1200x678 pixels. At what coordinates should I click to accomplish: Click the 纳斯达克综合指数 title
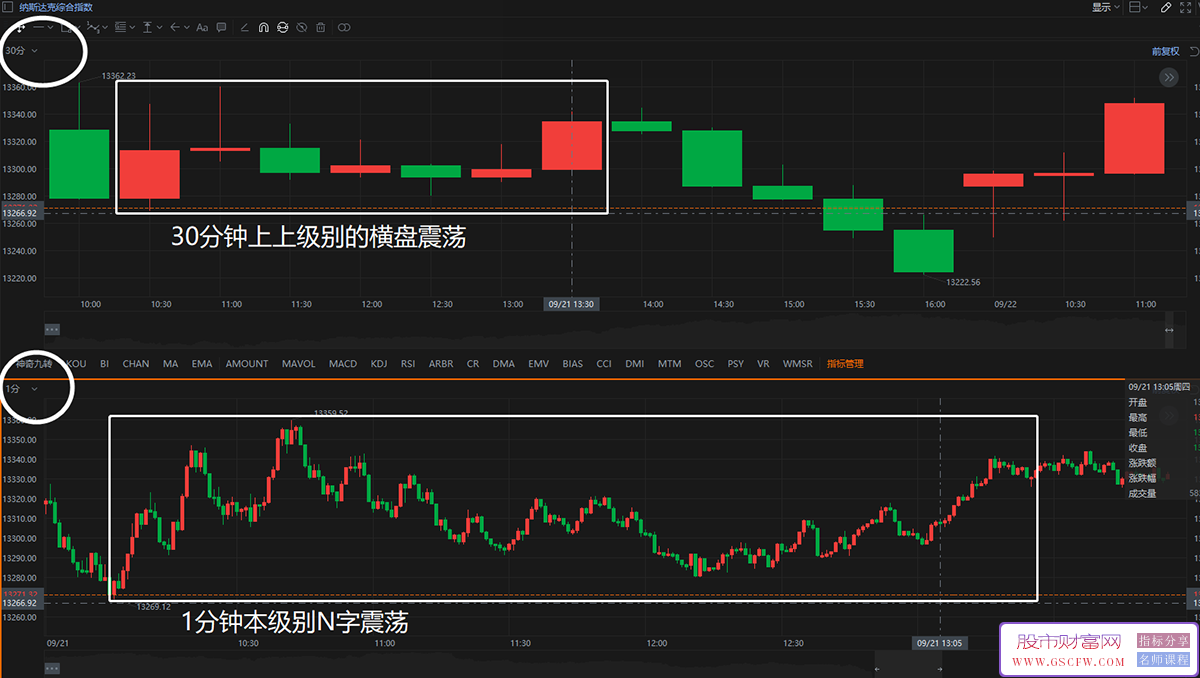pos(56,7)
